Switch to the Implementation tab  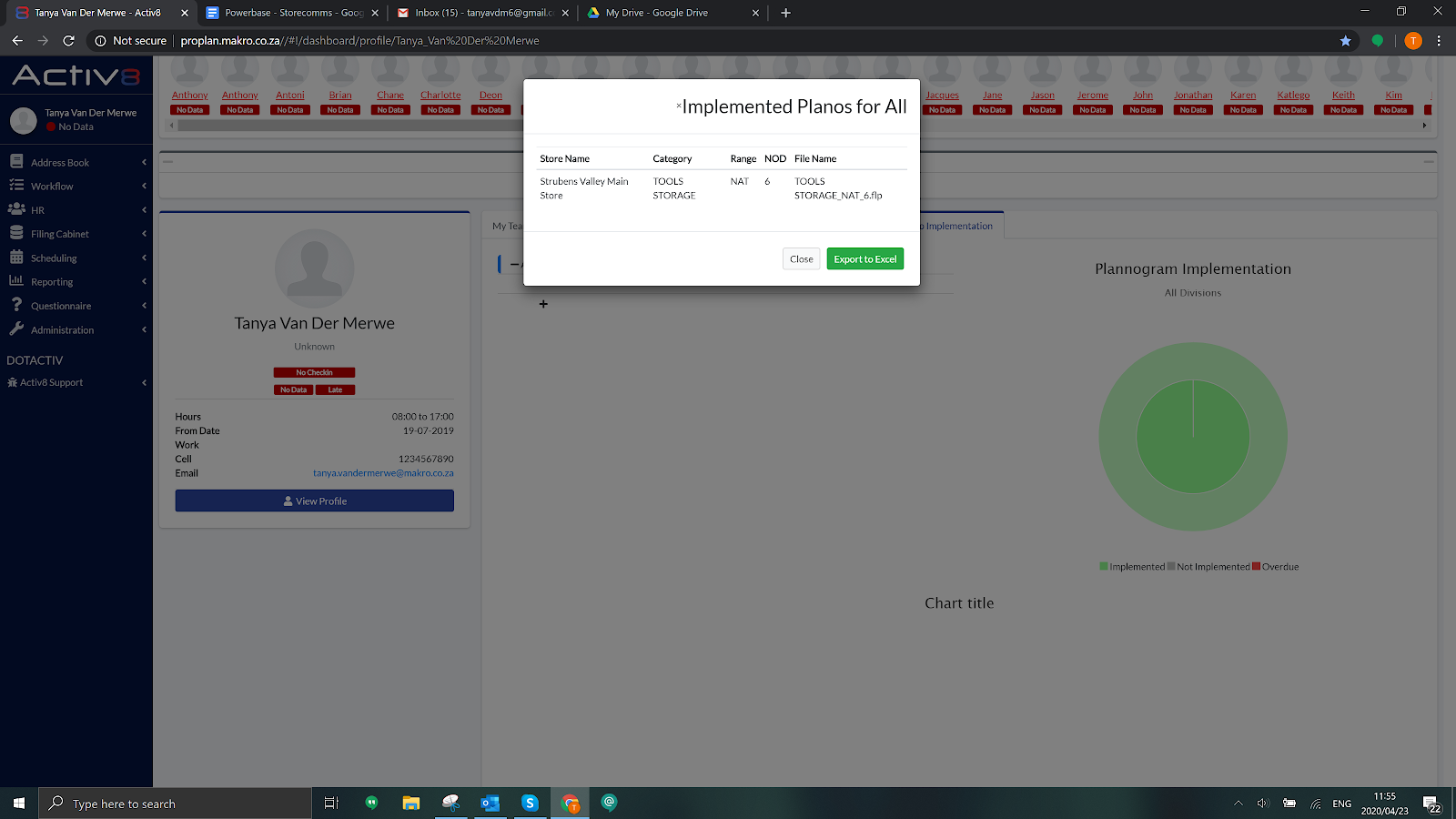click(958, 226)
